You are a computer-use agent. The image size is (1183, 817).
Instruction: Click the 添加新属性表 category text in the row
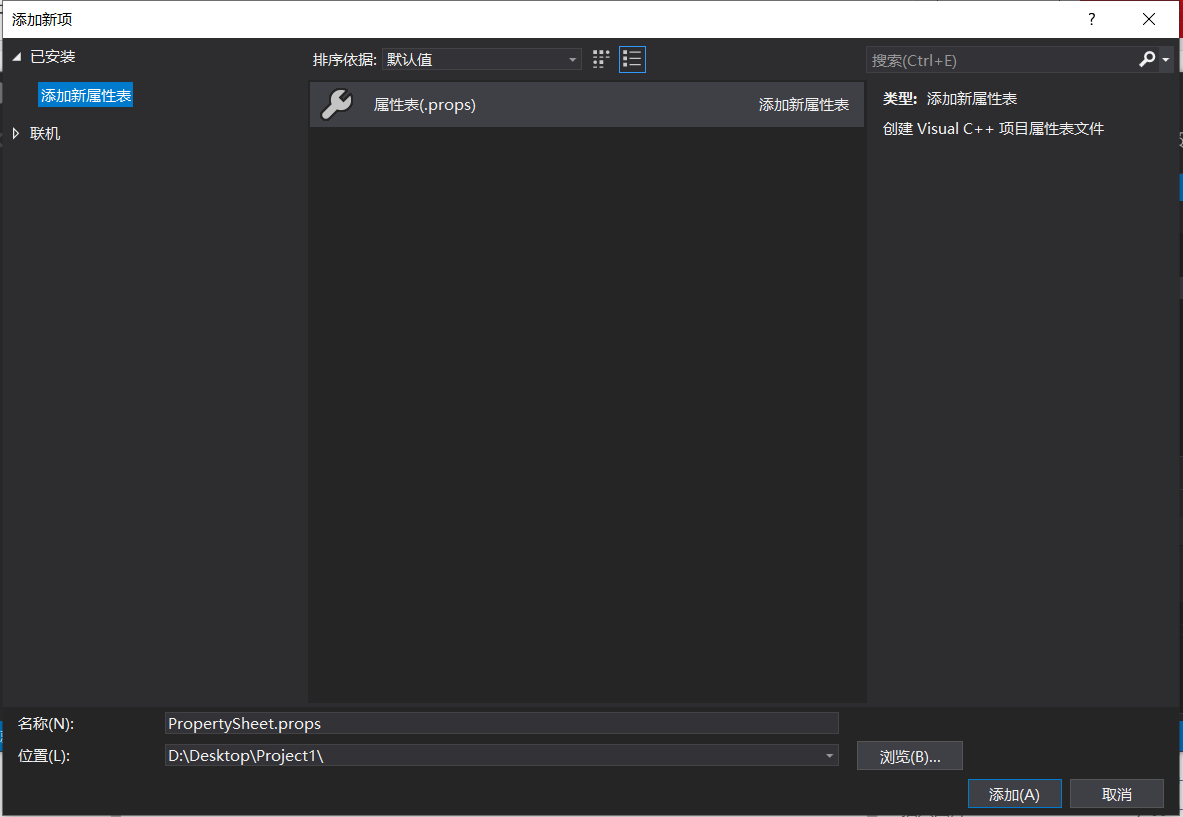pos(804,105)
